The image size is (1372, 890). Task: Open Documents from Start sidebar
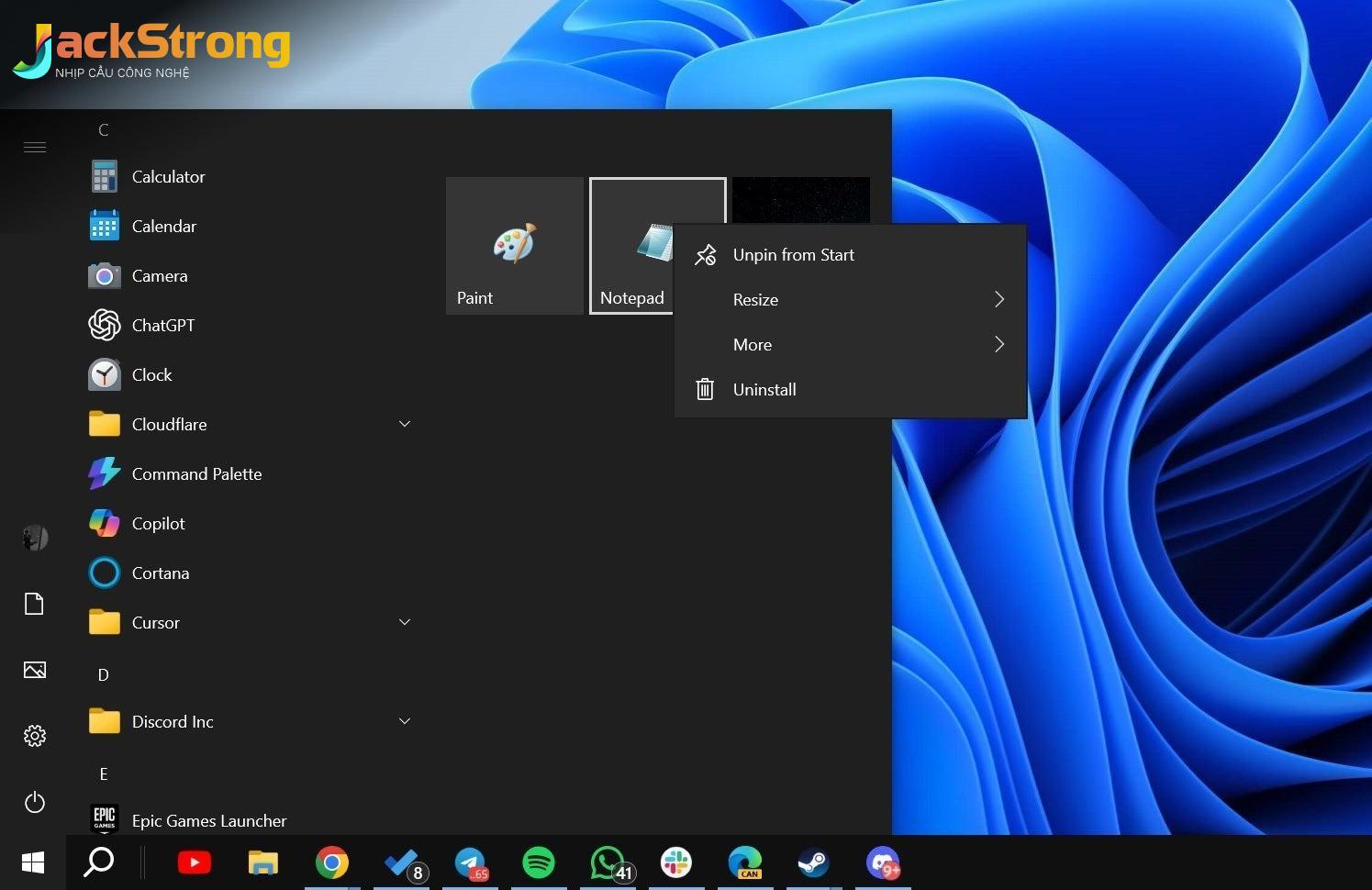coord(35,604)
